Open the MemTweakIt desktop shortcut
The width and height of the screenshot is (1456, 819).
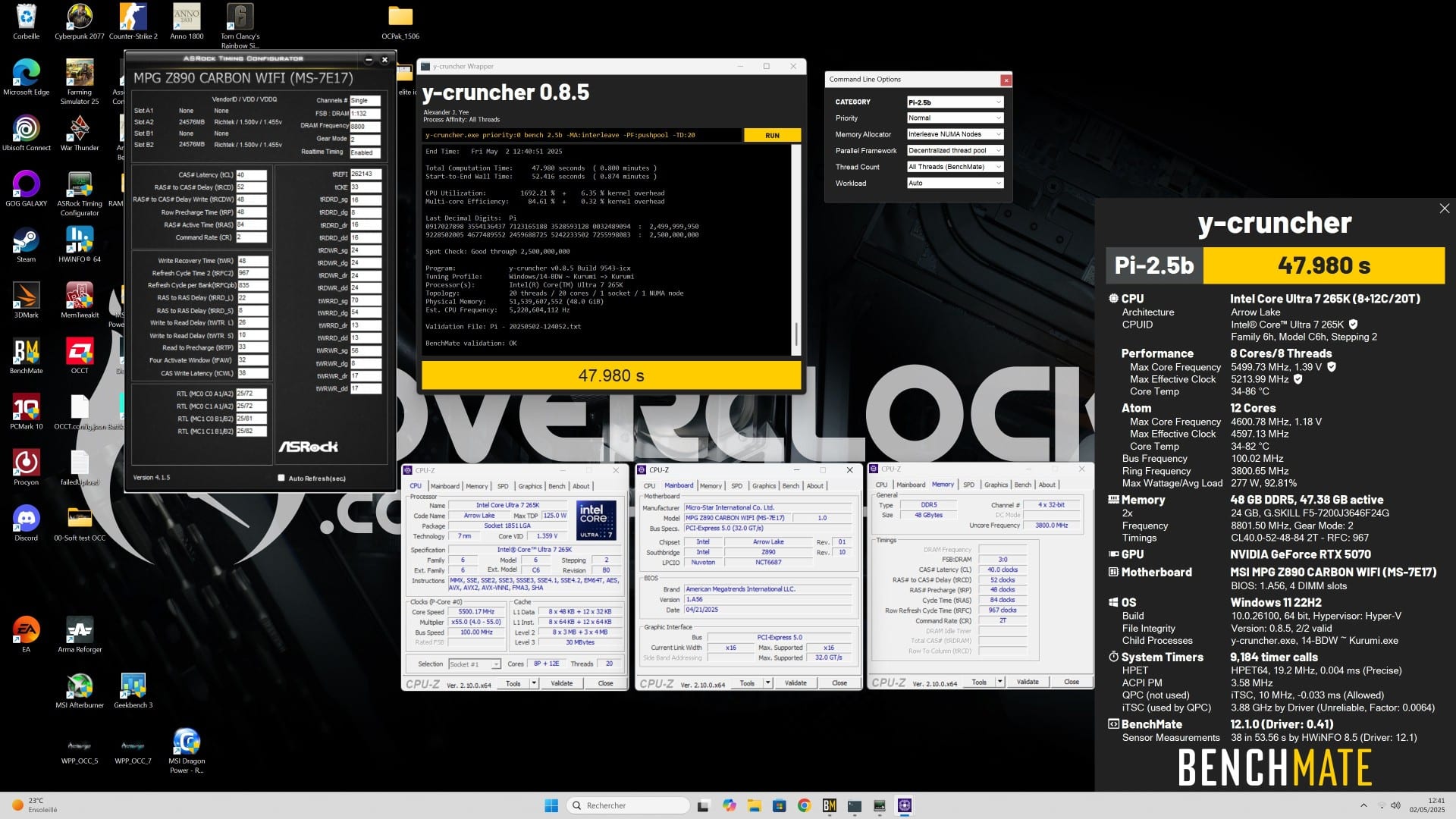coord(80,300)
